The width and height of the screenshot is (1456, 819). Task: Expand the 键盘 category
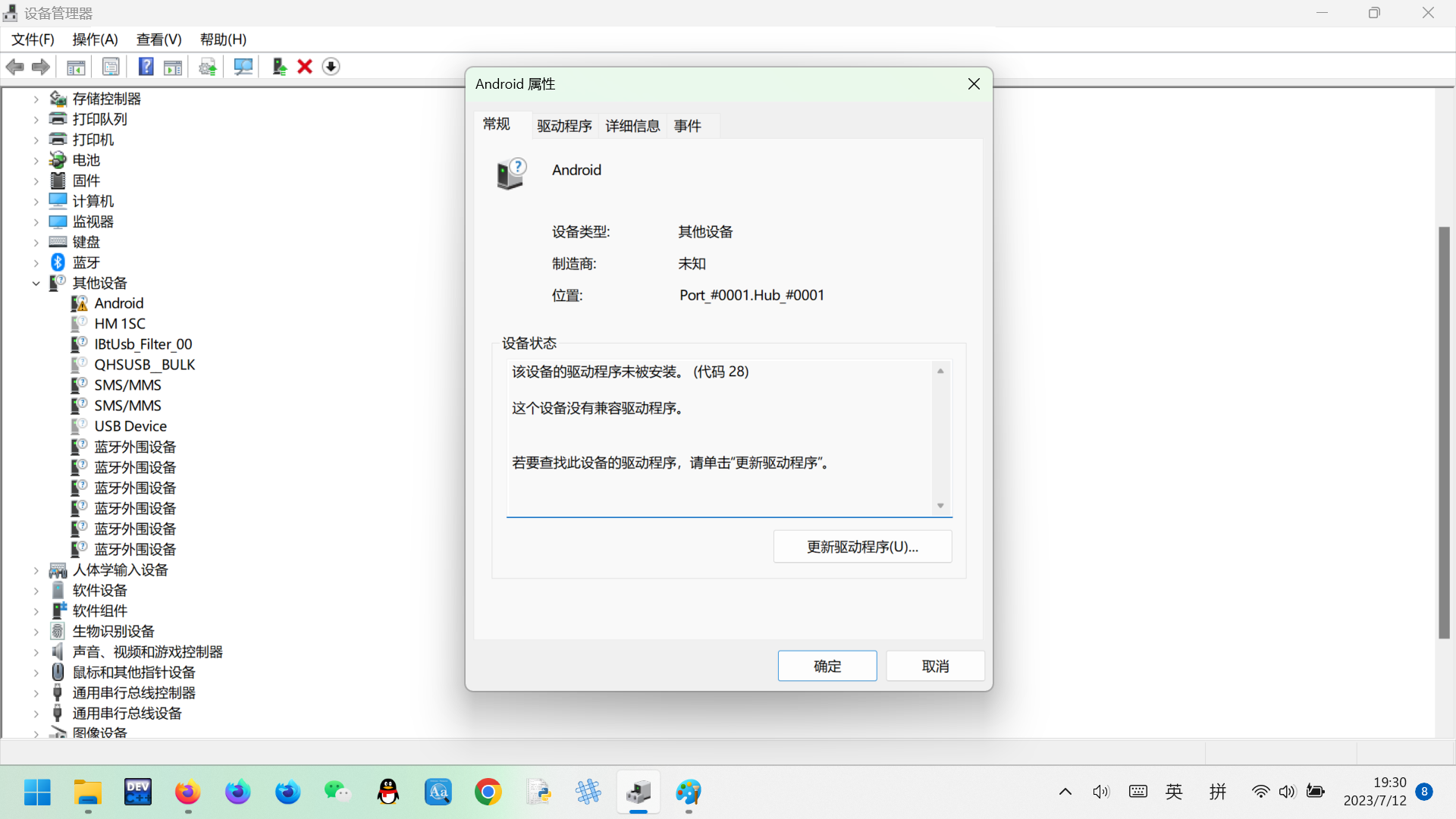click(36, 243)
